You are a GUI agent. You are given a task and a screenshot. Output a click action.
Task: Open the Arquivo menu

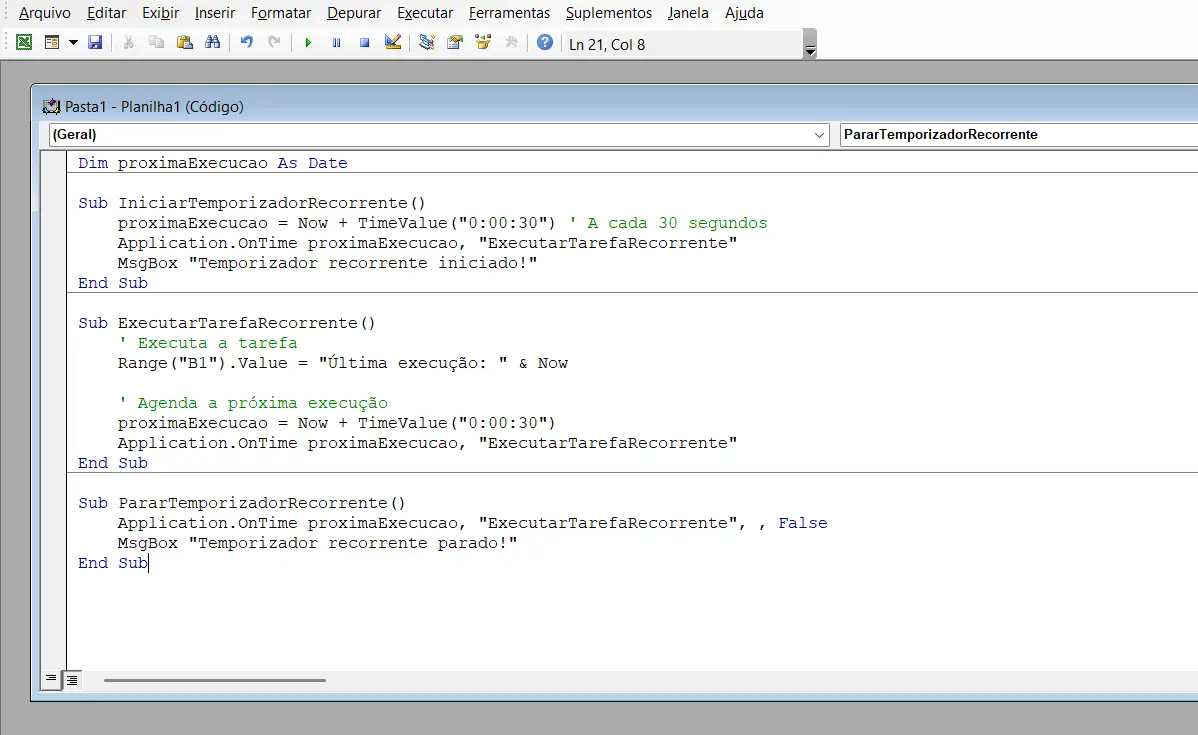[44, 13]
